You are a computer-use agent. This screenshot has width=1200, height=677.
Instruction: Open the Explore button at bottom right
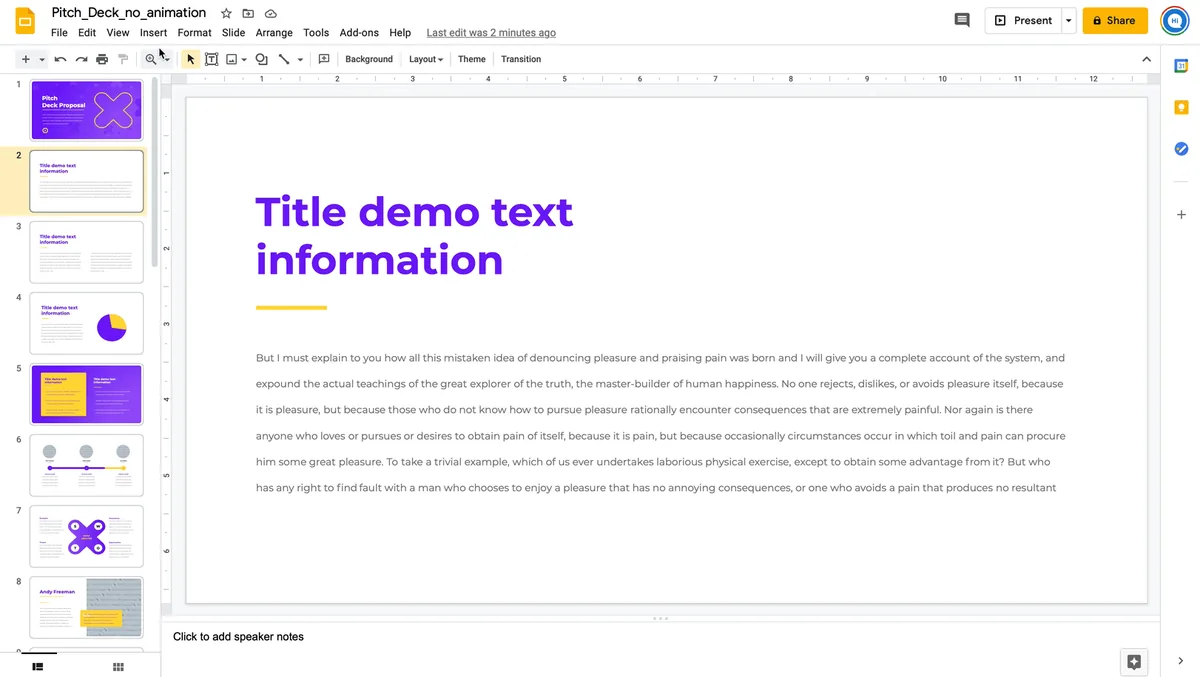point(1134,662)
